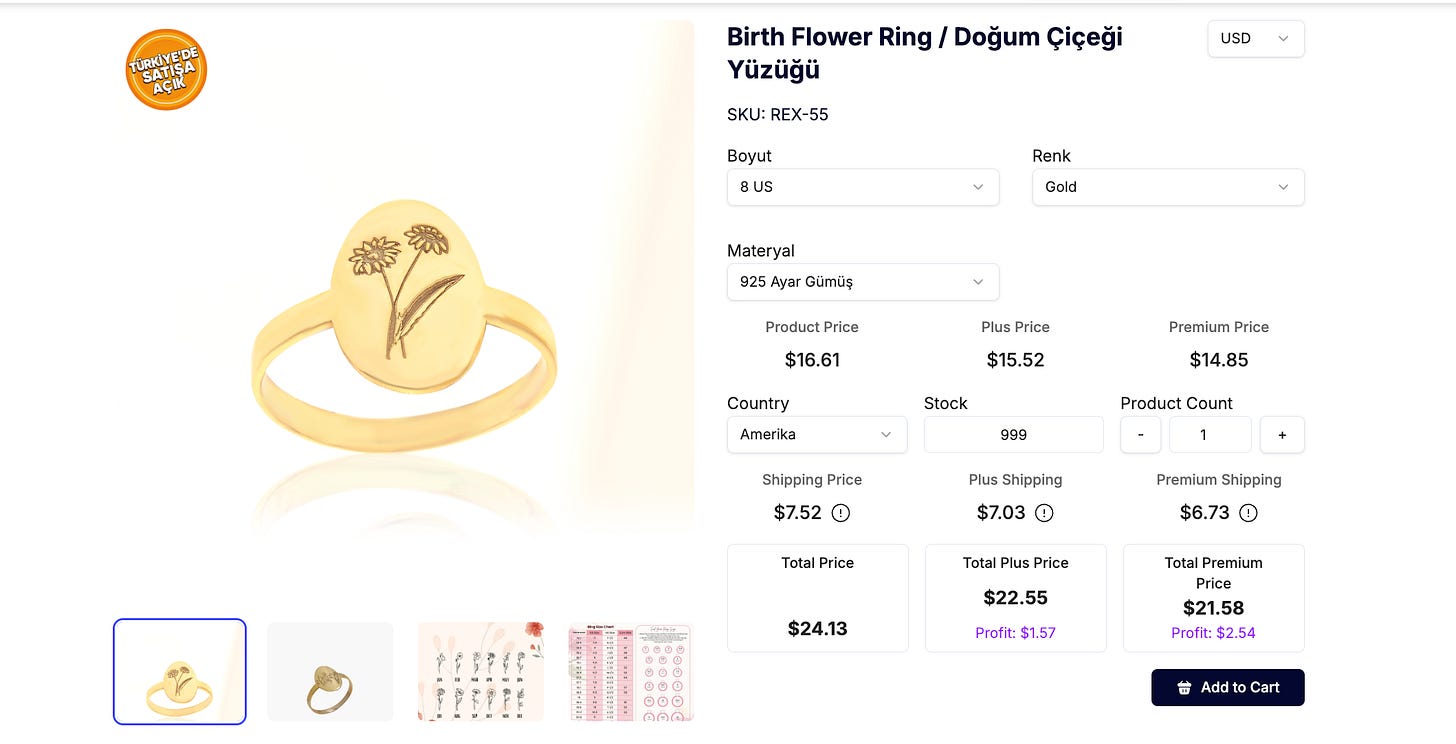Select the first gold ring thumbnail
Image resolution: width=1456 pixels, height=744 pixels.
point(179,671)
